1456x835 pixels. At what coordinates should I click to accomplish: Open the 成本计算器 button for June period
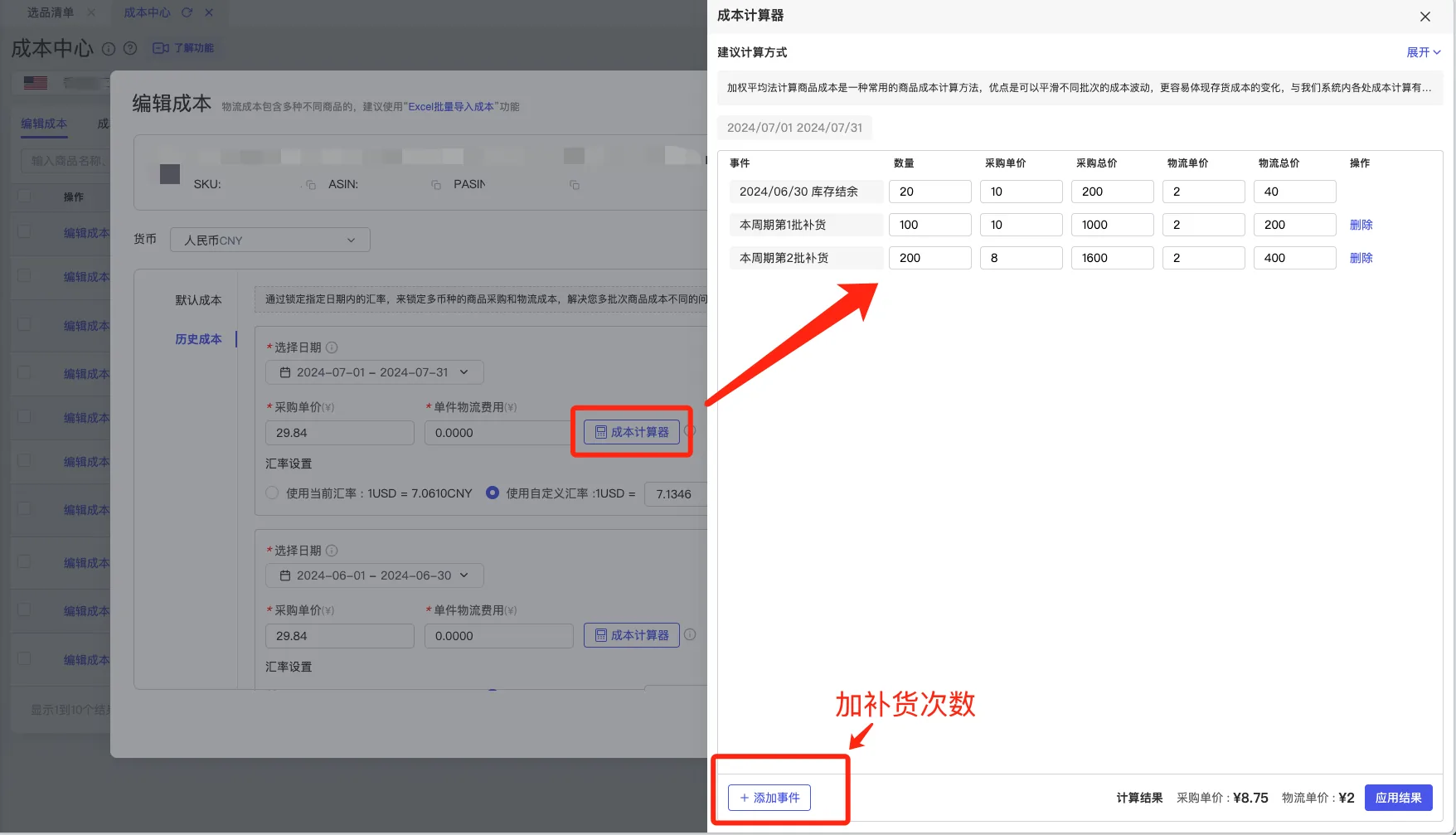point(632,635)
